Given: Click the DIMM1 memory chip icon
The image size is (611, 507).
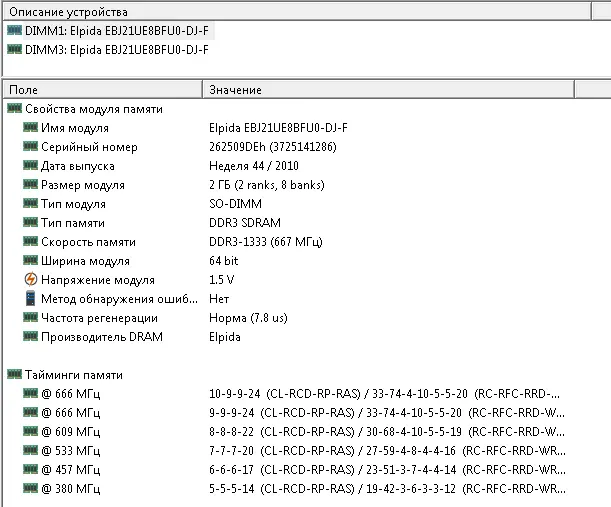Looking at the screenshot, I should point(14,30).
